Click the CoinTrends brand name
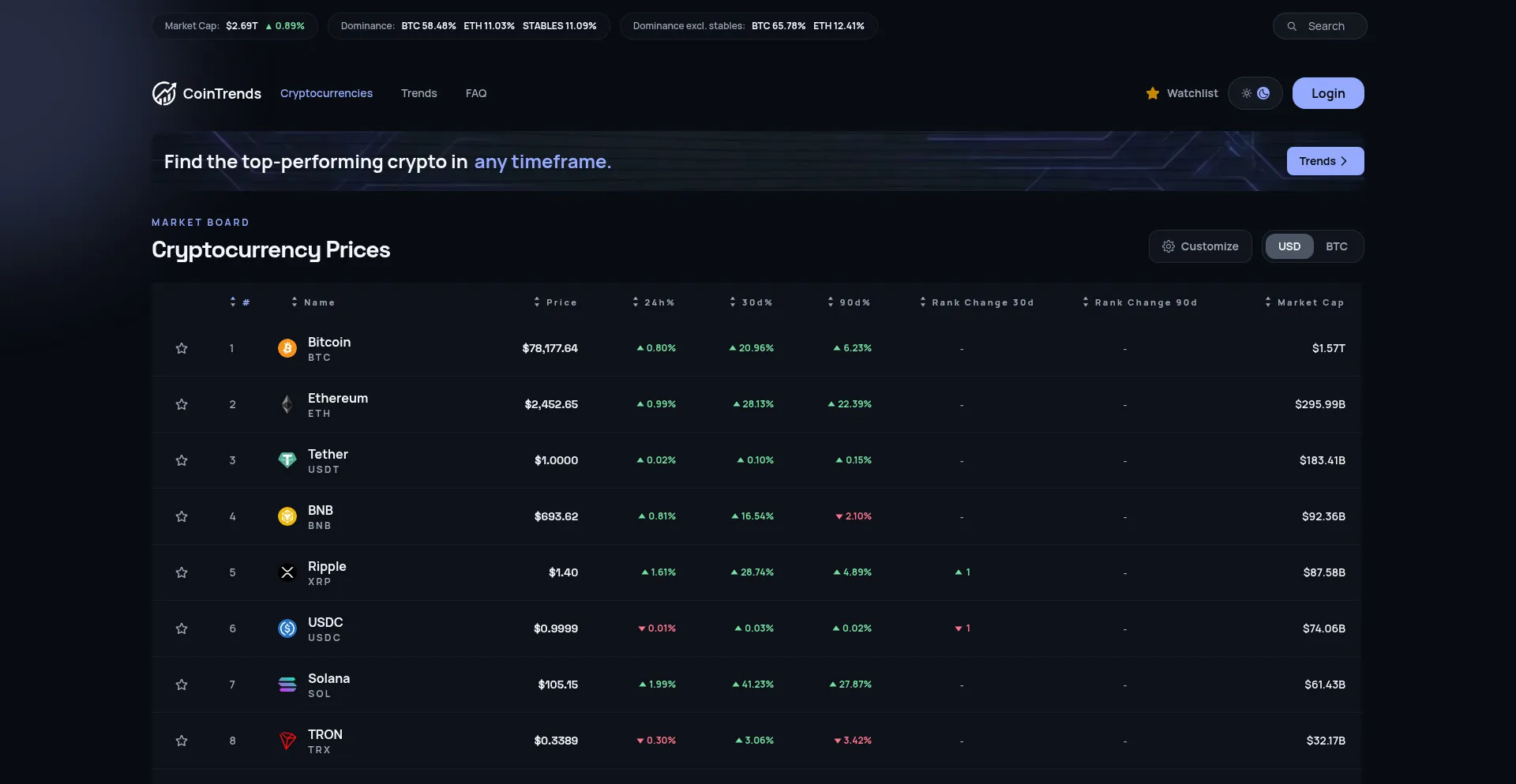The image size is (1516, 784). pyautogui.click(x=222, y=93)
